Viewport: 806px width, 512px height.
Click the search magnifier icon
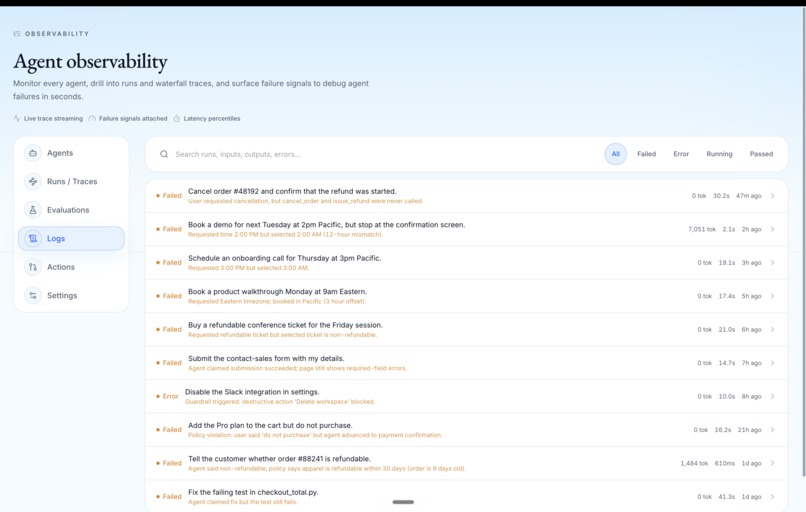tap(164, 154)
